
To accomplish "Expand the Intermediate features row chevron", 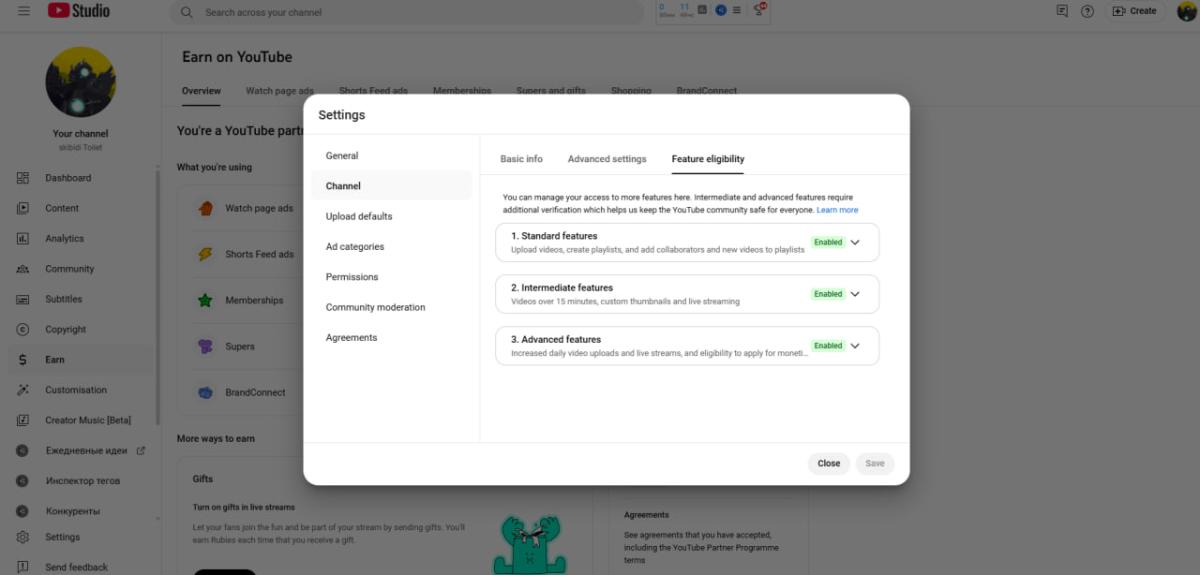I will point(855,294).
